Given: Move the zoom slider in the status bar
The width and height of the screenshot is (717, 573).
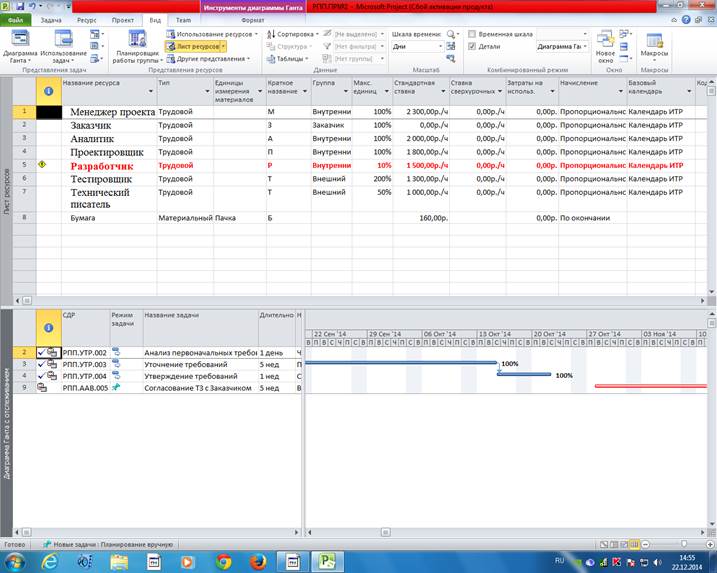Looking at the screenshot, I should tap(684, 544).
